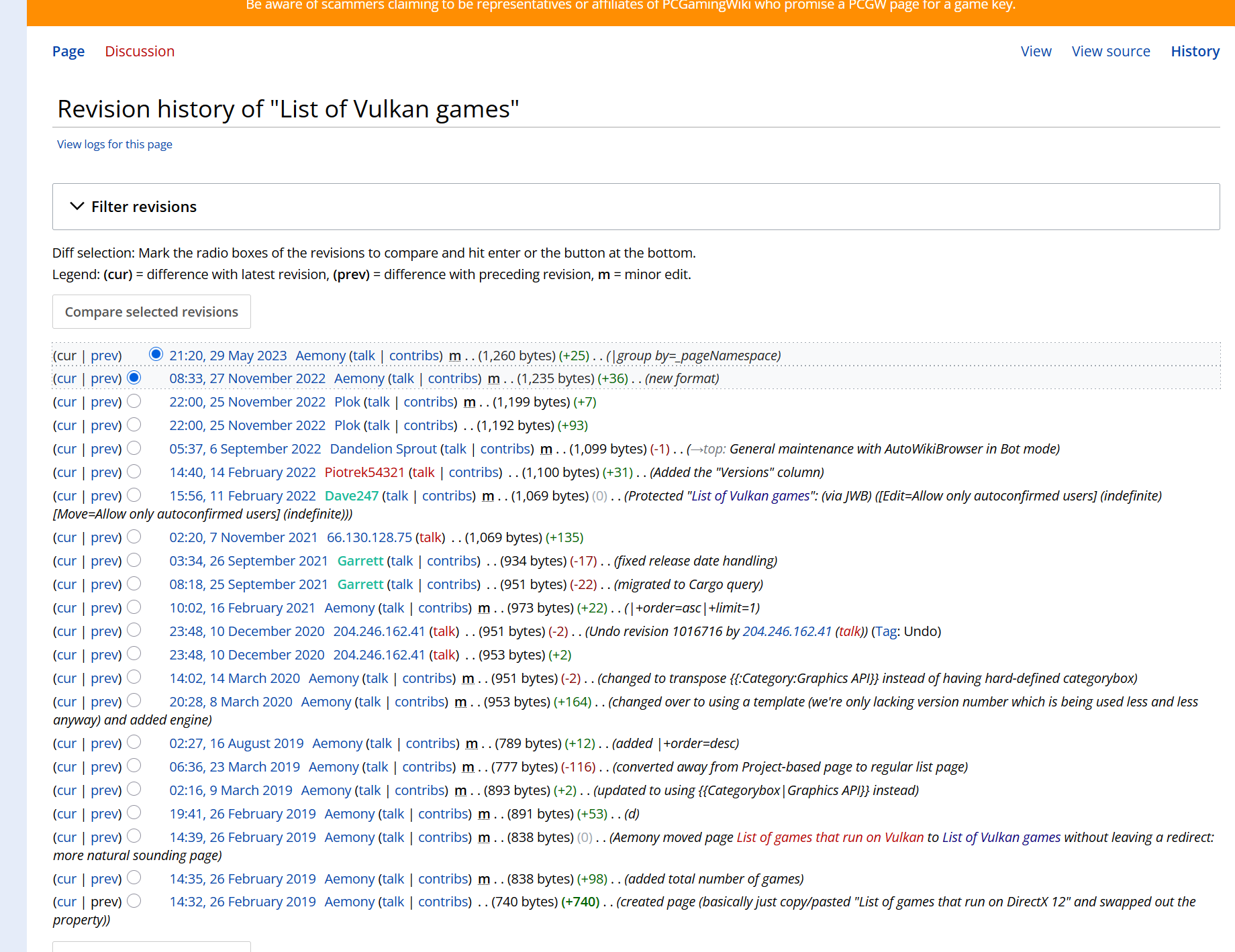Open Garrett's user page for 934 bytes revision
The height and width of the screenshot is (952, 1235).
(360, 561)
